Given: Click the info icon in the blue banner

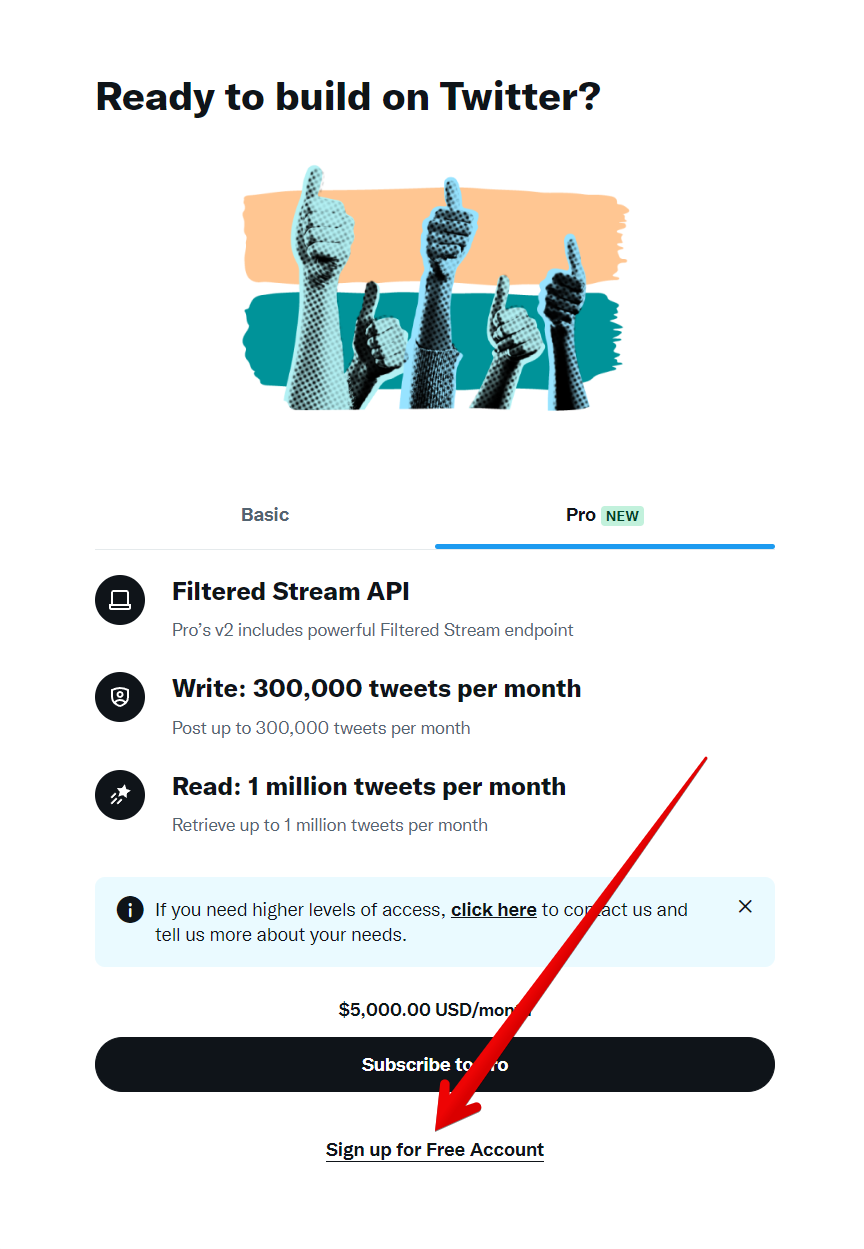Looking at the screenshot, I should [x=129, y=910].
